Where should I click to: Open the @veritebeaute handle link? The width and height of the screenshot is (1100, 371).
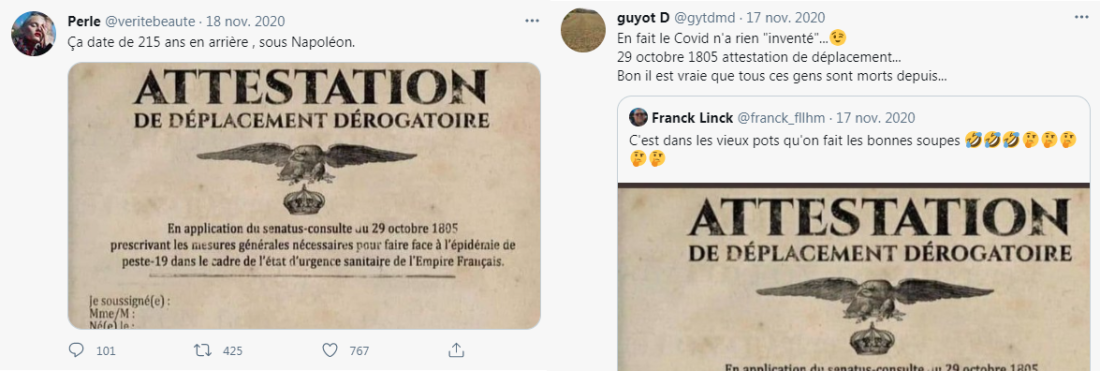150,21
